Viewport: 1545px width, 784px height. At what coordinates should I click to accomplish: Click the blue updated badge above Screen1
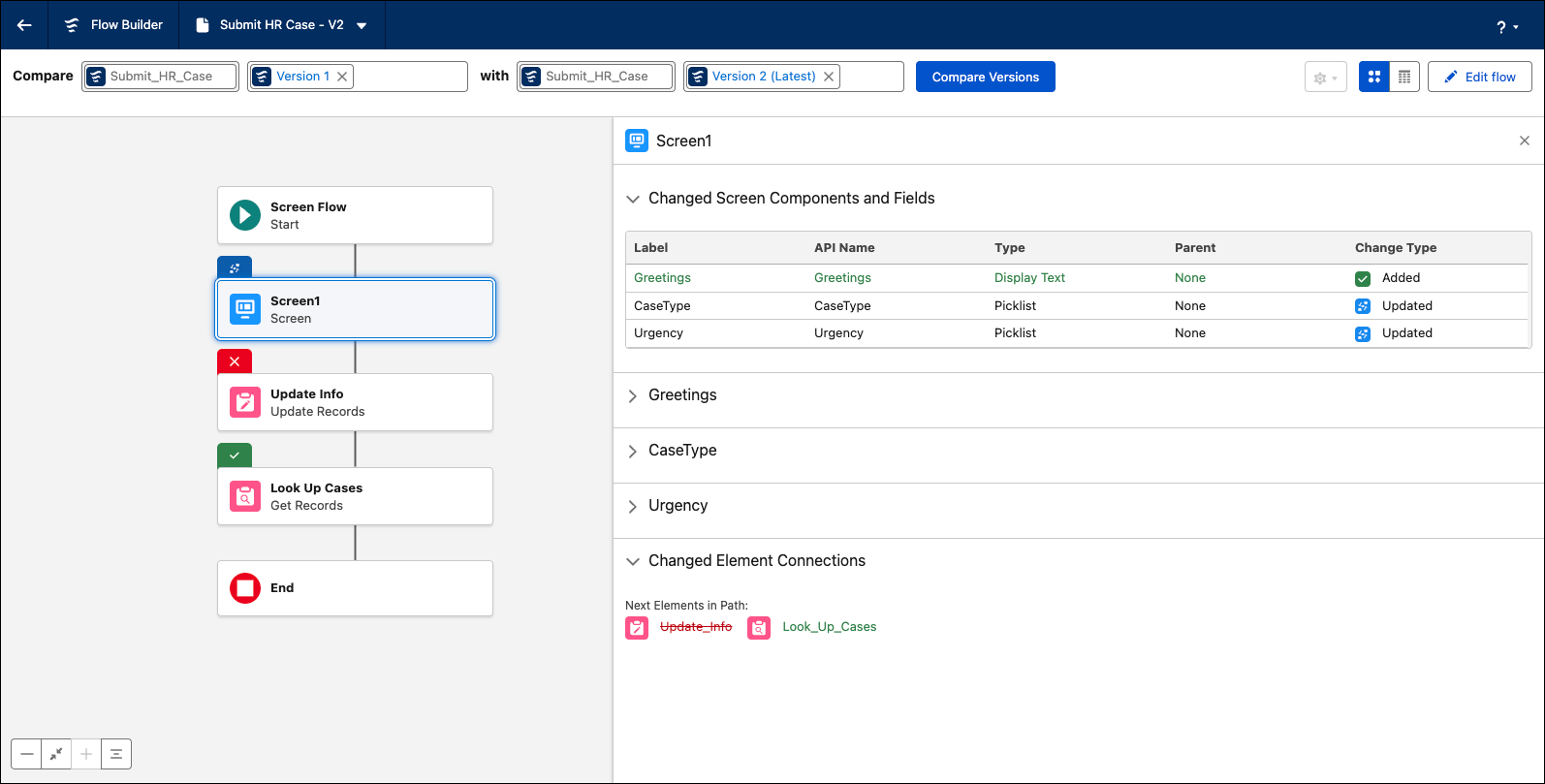tap(235, 267)
